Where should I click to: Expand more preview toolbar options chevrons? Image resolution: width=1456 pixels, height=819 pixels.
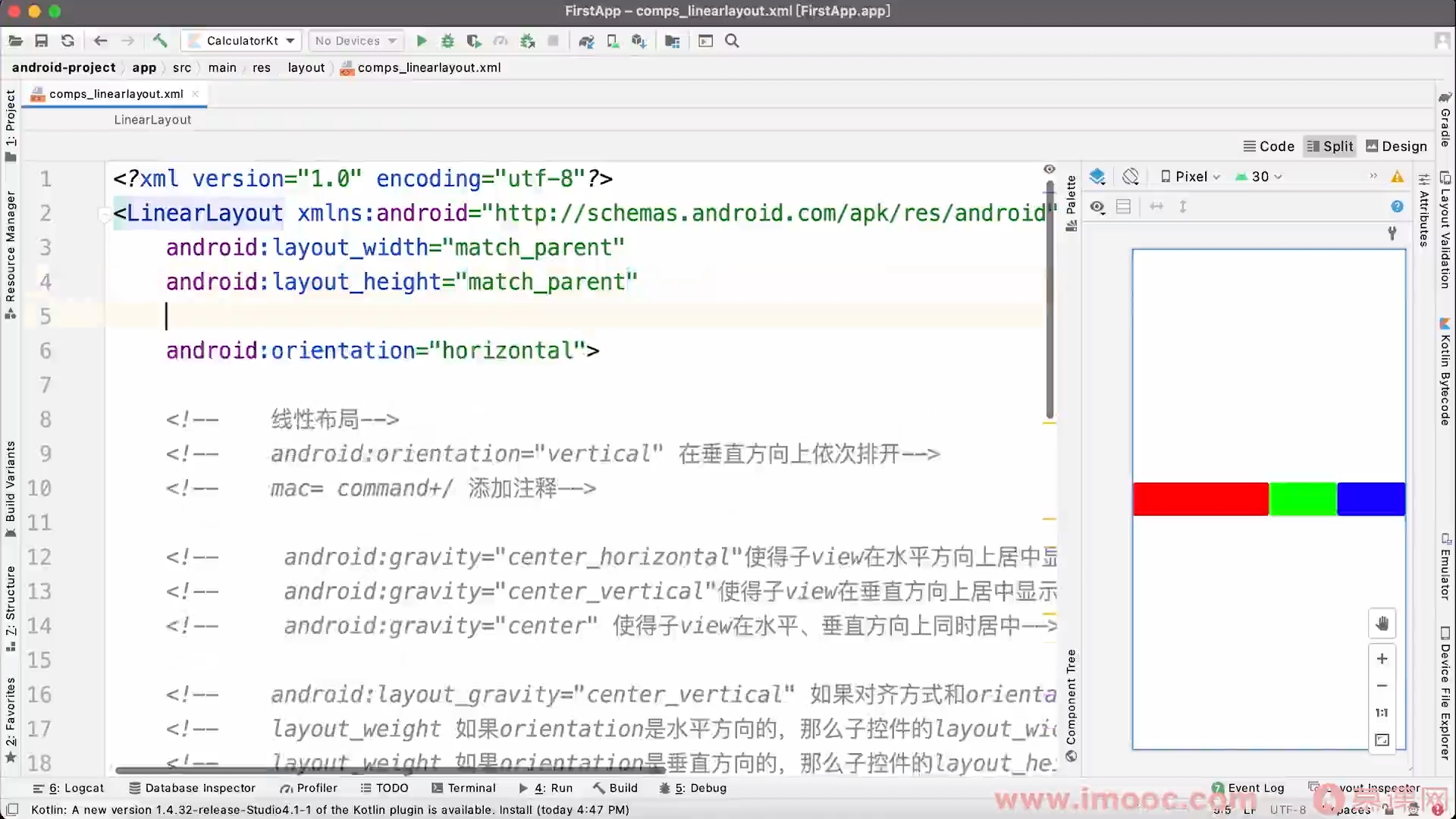1373,176
